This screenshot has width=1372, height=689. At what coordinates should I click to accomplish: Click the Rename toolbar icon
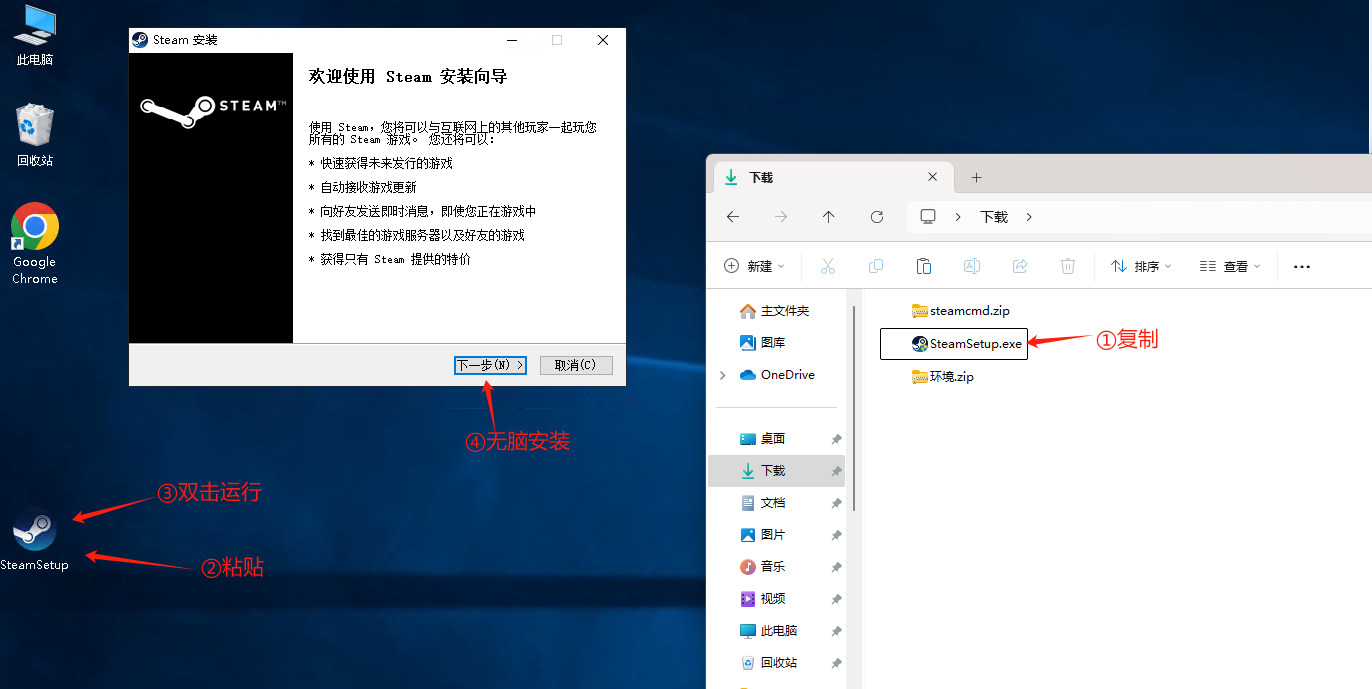(x=971, y=266)
